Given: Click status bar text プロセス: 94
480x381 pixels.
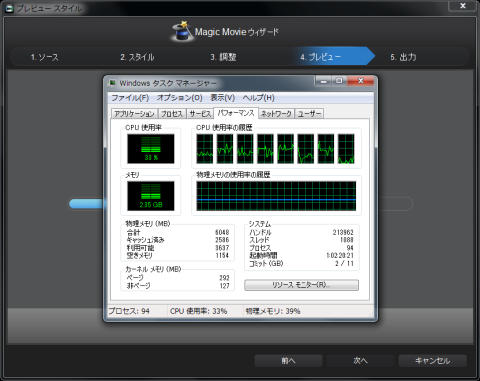Looking at the screenshot, I should (129, 311).
